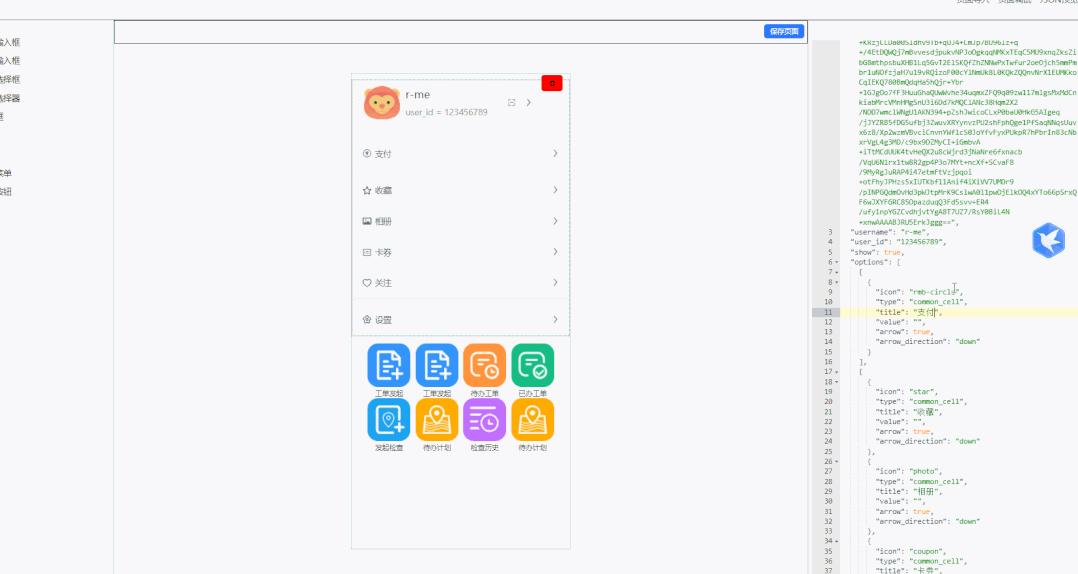Collapse the code fold arrow at line 8

click(x=837, y=283)
